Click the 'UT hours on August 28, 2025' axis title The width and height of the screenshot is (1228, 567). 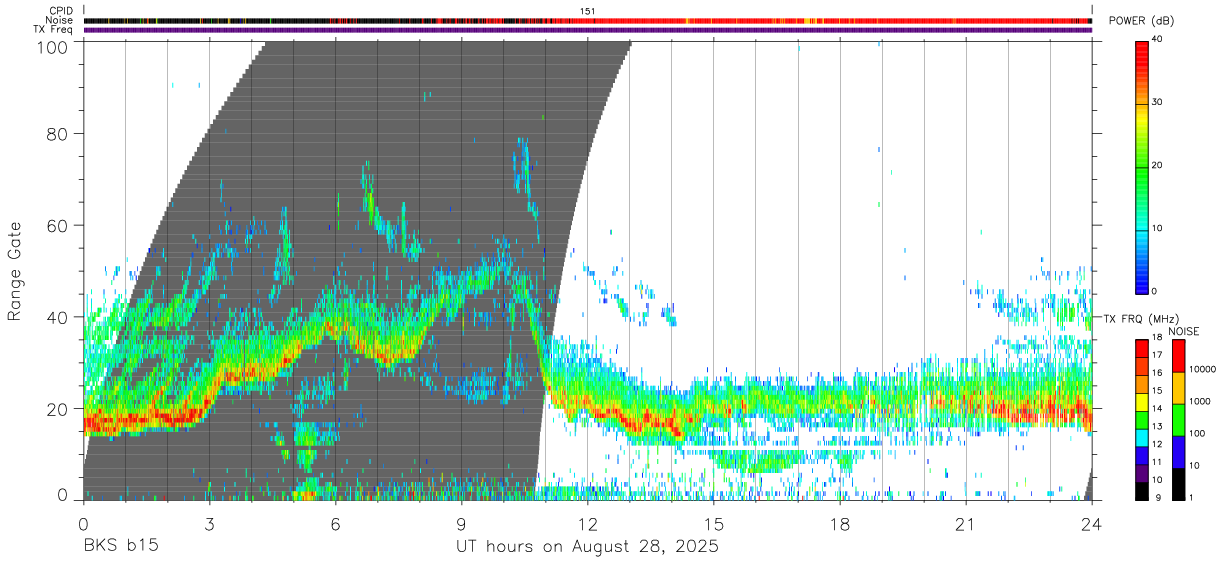pyautogui.click(x=587, y=547)
